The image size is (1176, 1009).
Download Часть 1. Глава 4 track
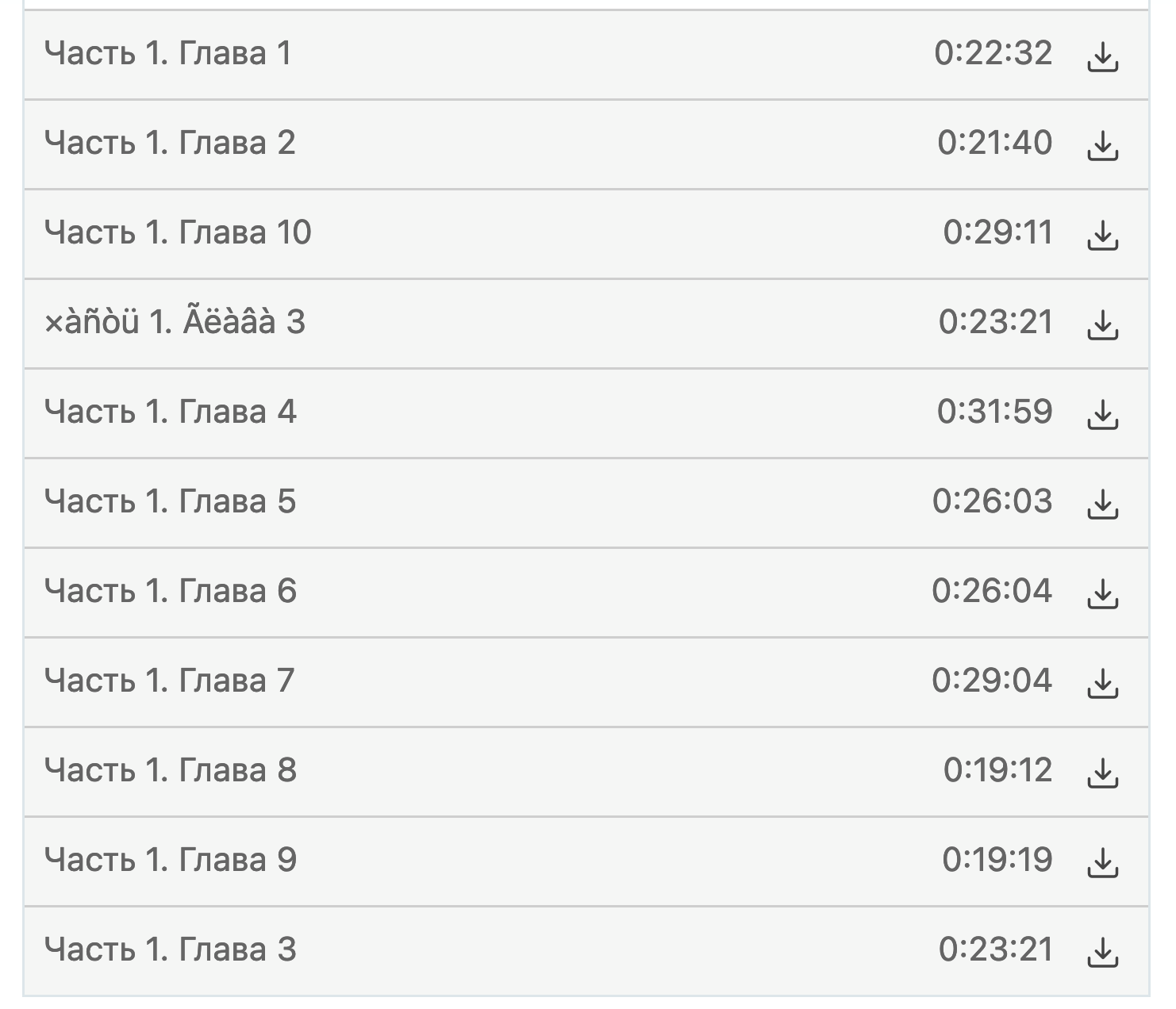pyautogui.click(x=1101, y=415)
